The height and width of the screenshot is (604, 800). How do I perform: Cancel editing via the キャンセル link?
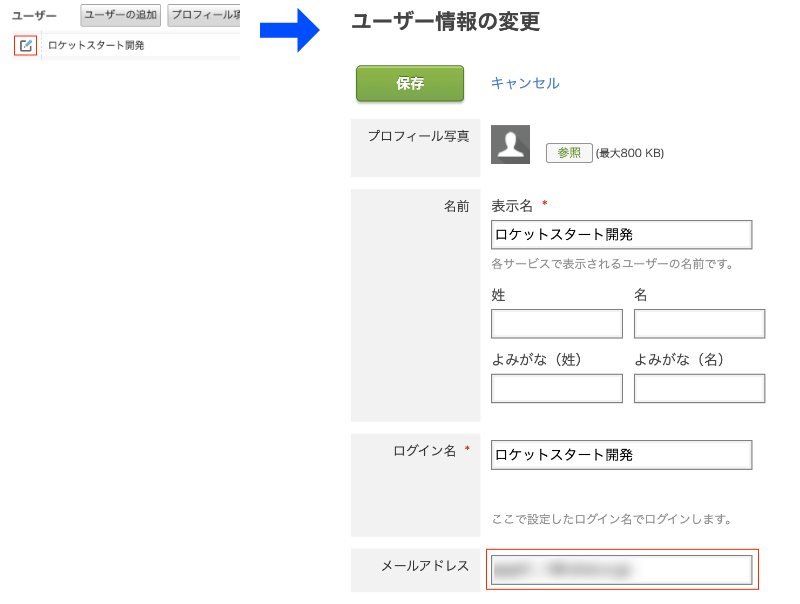pyautogui.click(x=524, y=83)
